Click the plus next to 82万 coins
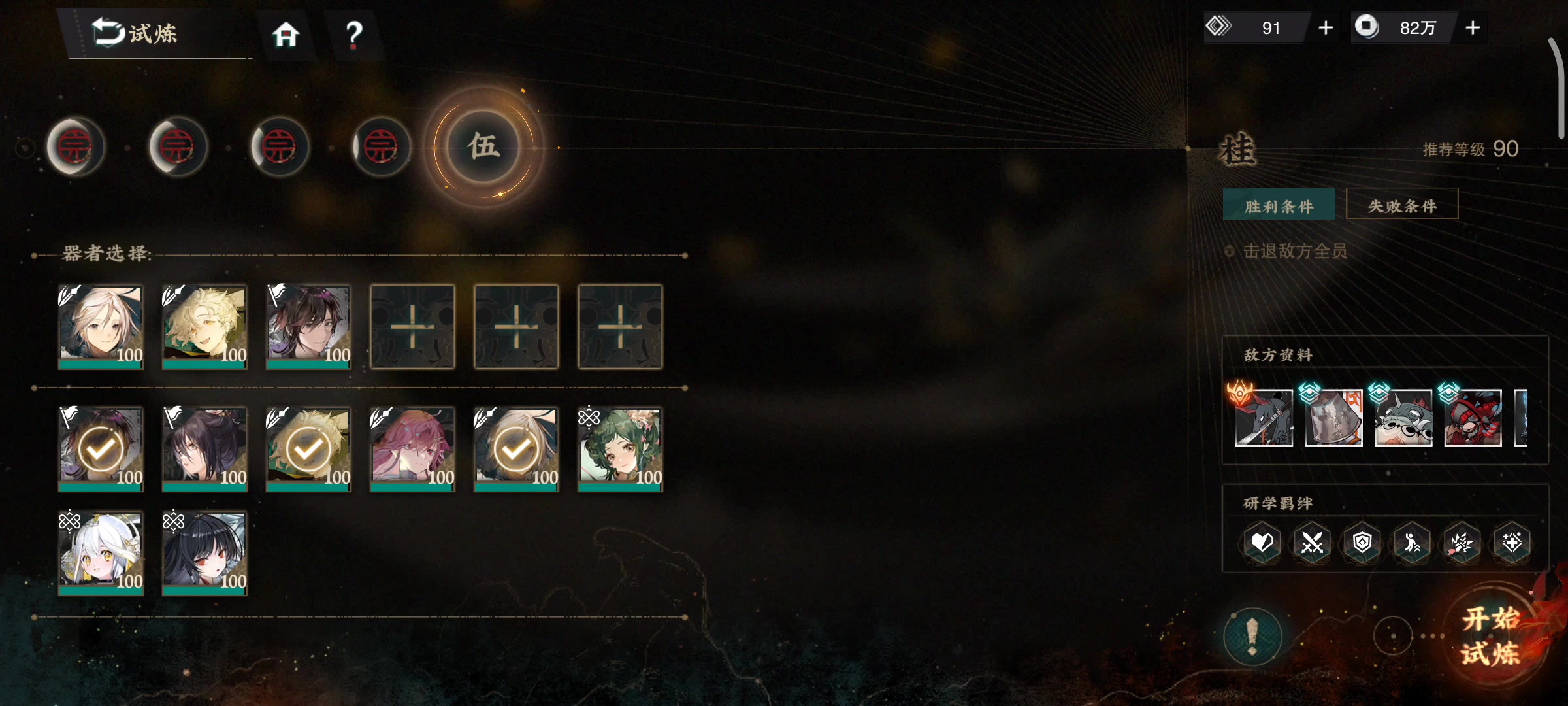1568x706 pixels. [1473, 28]
